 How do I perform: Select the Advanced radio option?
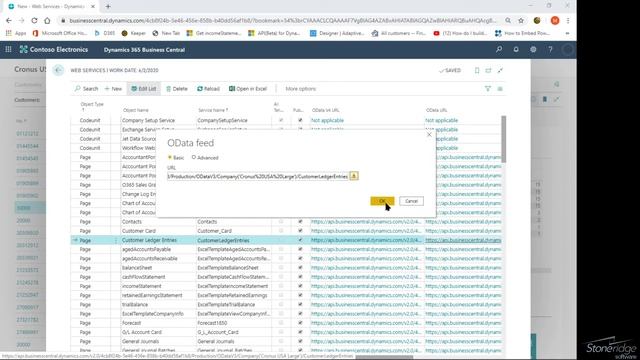point(205,158)
